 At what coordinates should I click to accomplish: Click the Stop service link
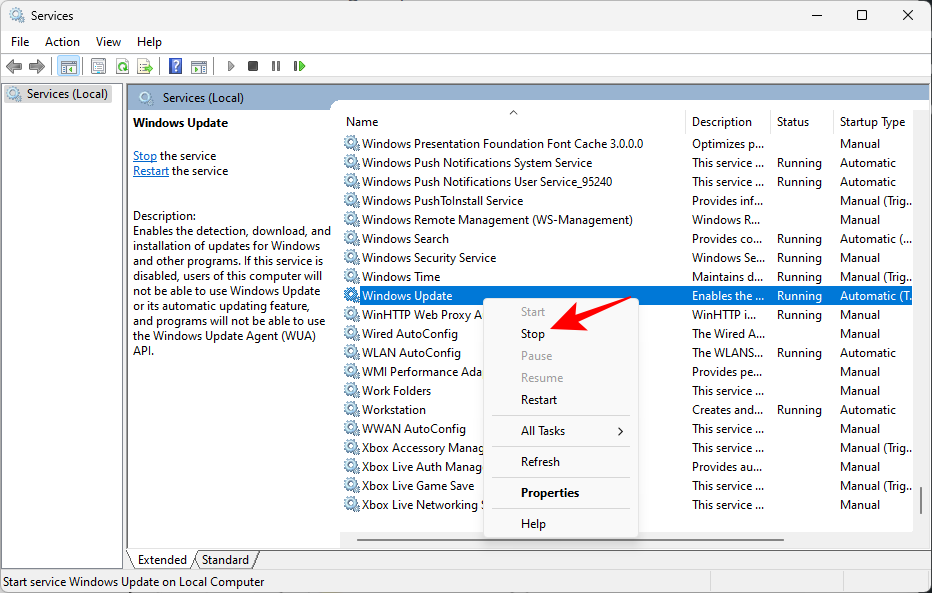click(144, 155)
